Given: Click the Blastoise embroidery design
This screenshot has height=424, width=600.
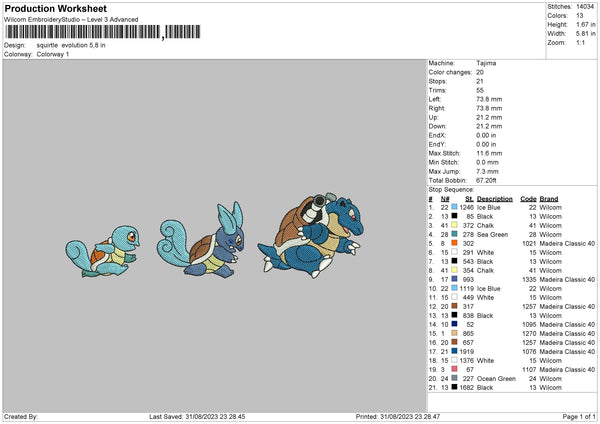Looking at the screenshot, I should 311,235.
